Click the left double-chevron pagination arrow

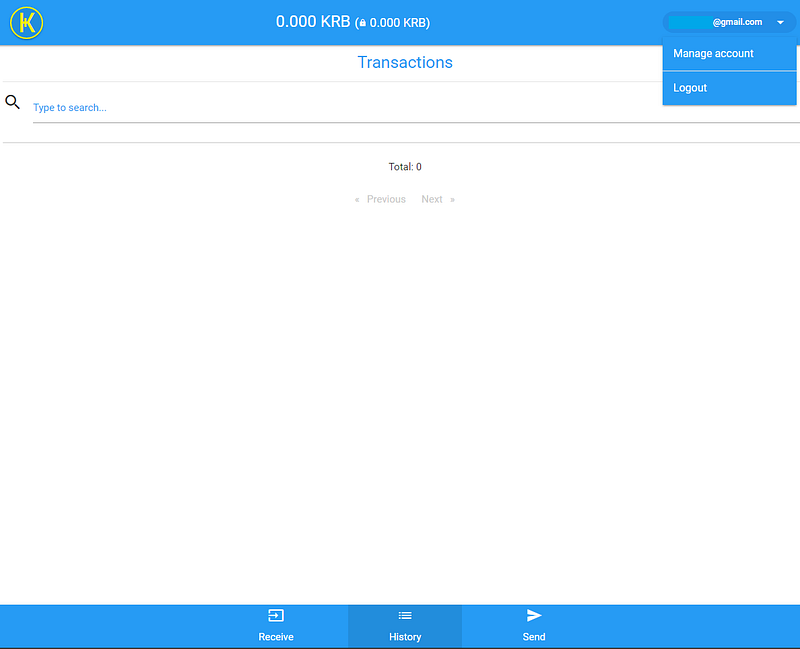tap(357, 199)
